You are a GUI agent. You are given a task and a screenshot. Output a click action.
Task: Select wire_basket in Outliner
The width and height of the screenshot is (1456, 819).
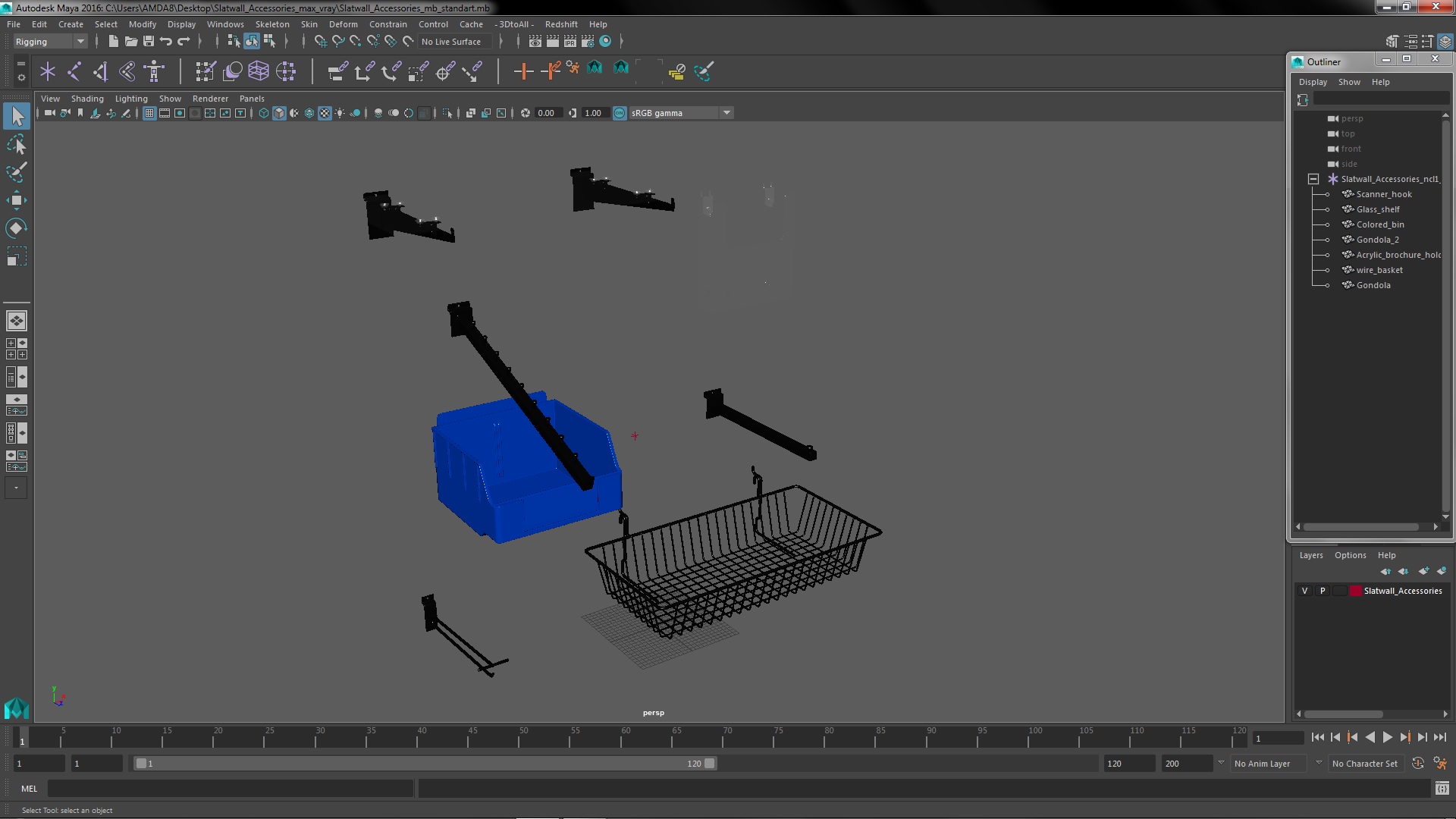[x=1379, y=270]
